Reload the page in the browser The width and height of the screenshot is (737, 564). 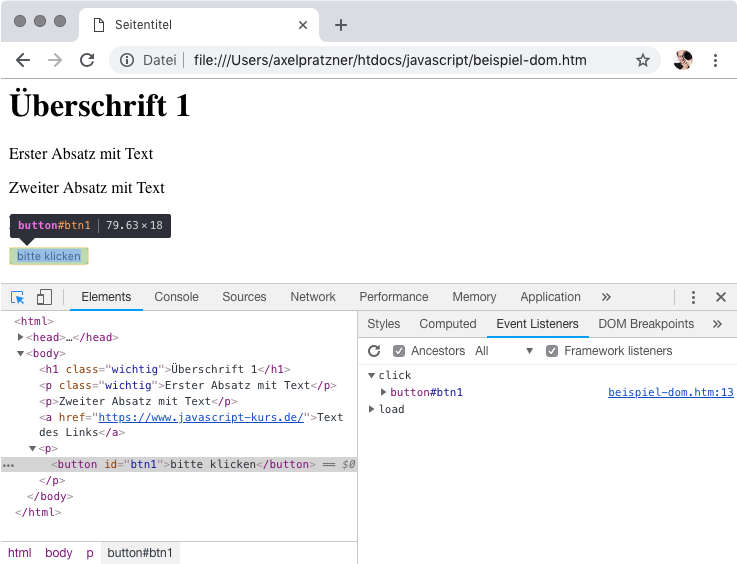pos(87,60)
